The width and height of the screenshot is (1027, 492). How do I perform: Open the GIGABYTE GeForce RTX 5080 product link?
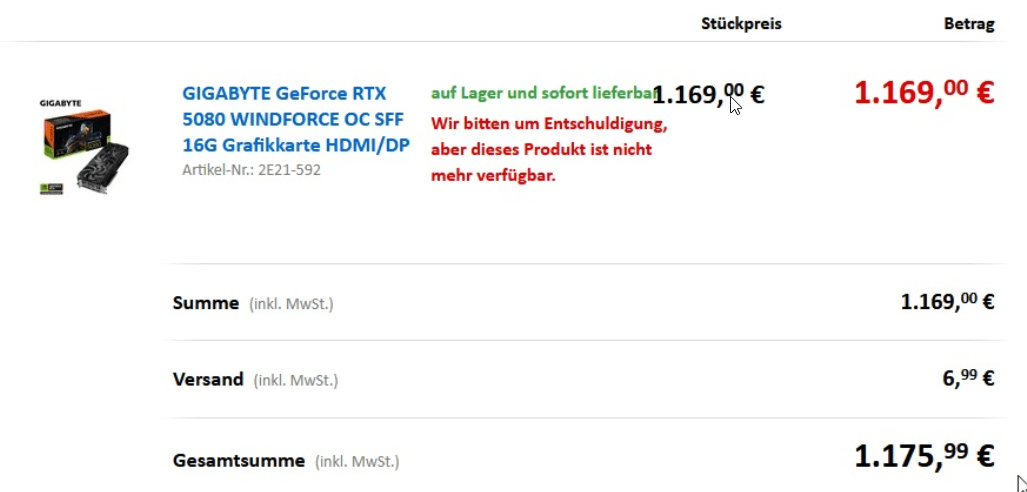[284, 93]
